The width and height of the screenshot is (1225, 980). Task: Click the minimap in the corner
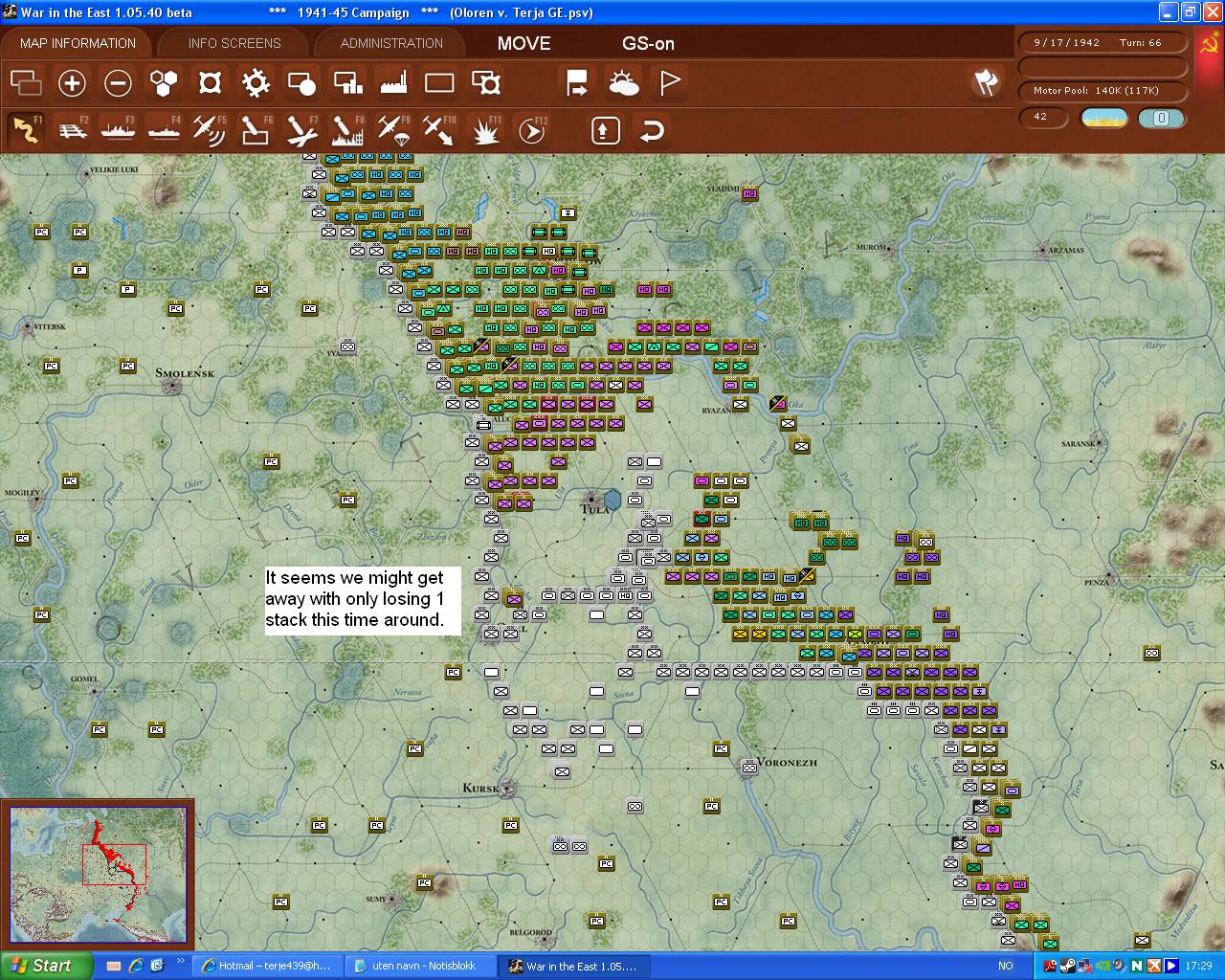(99, 875)
